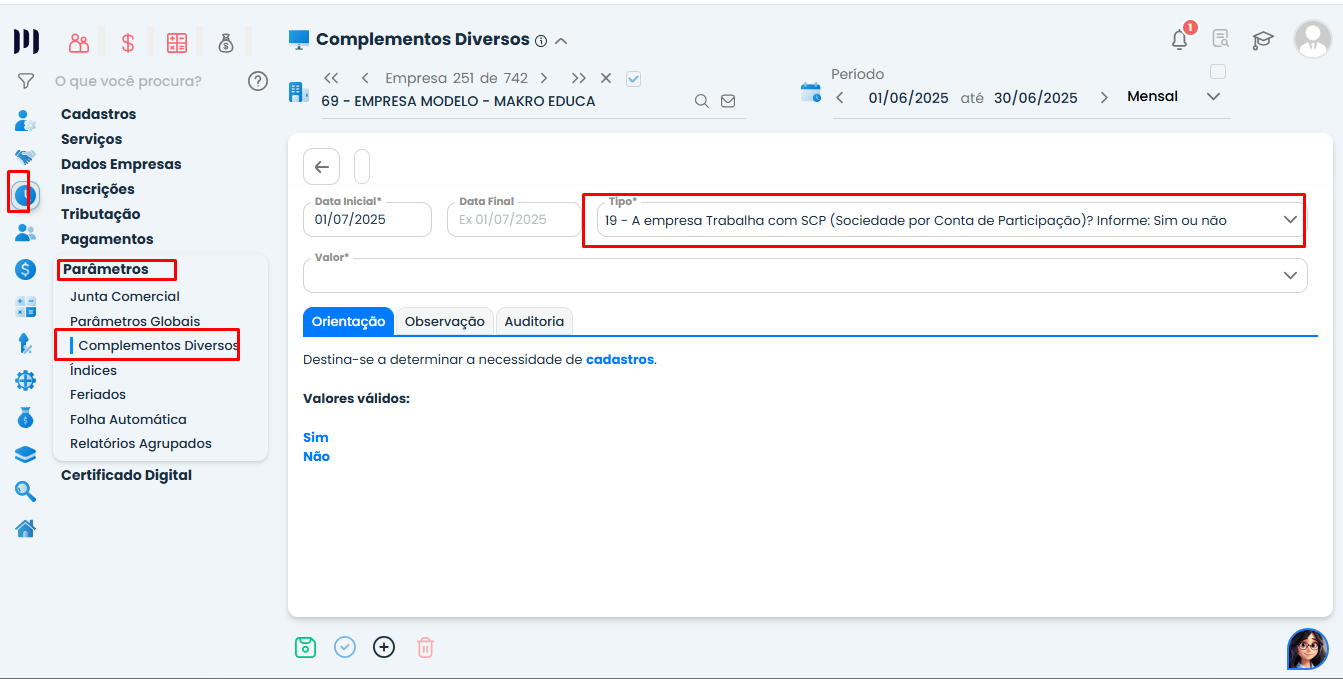Viewport: 1343px width, 679px height.
Task: Collapse the Complementos Diversos title chevron
Action: point(561,41)
